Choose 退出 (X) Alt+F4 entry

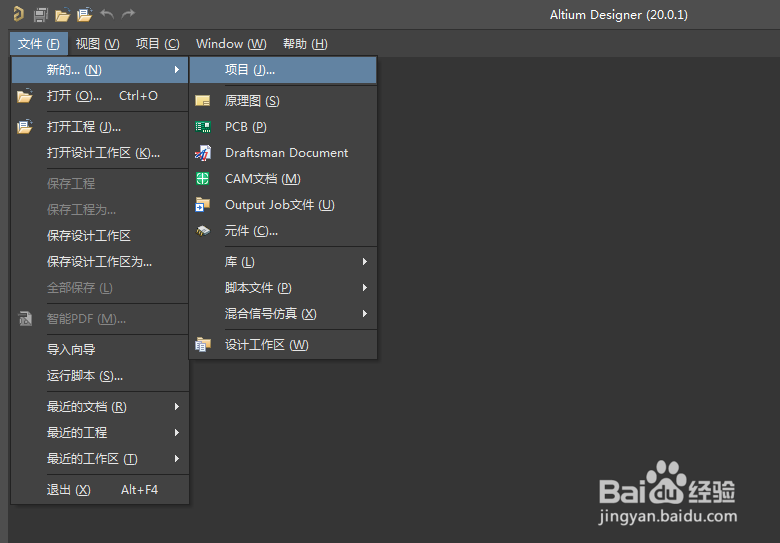[100, 490]
